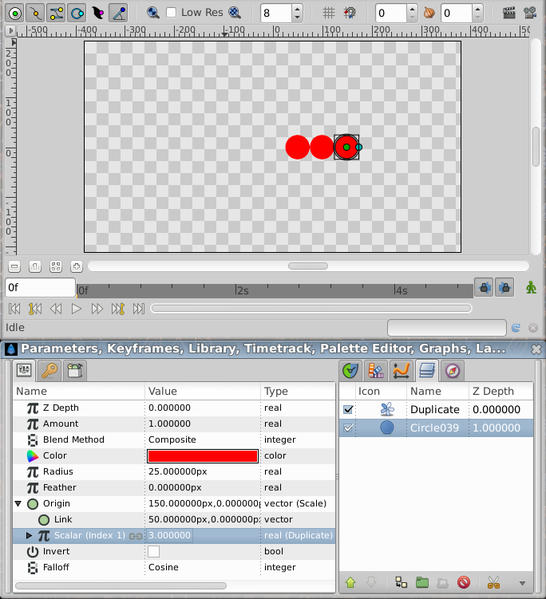The image size is (546, 599).
Task: Click the animation mode icon
Action: pyautogui.click(x=531, y=287)
